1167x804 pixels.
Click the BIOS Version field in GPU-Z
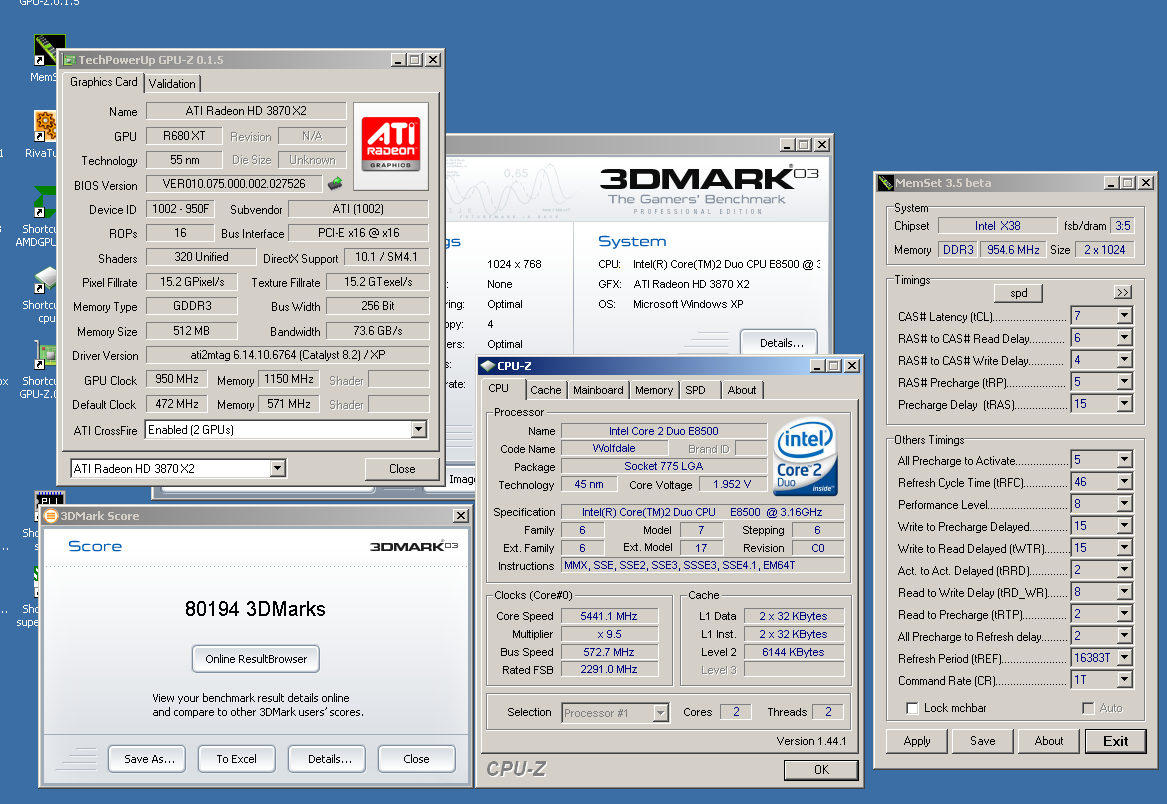click(x=234, y=183)
